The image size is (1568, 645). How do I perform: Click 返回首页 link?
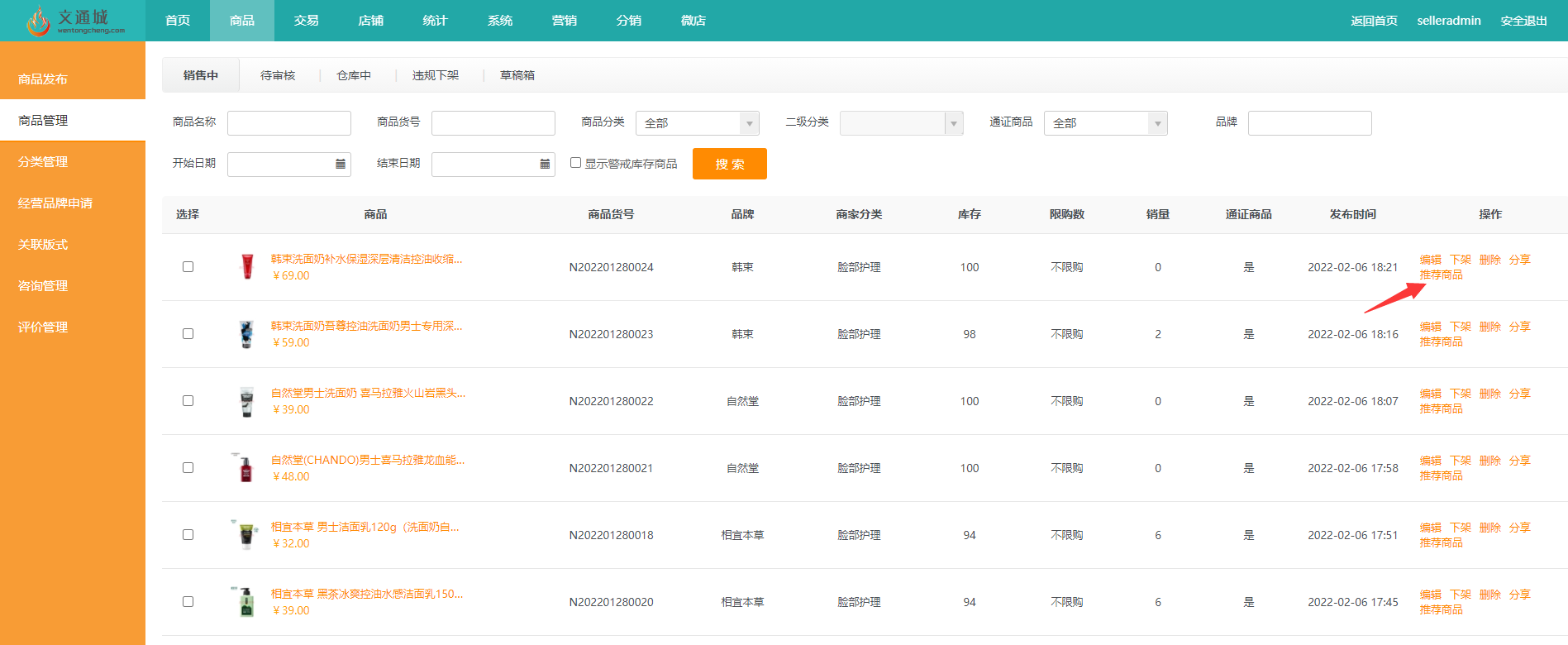coord(1374,21)
